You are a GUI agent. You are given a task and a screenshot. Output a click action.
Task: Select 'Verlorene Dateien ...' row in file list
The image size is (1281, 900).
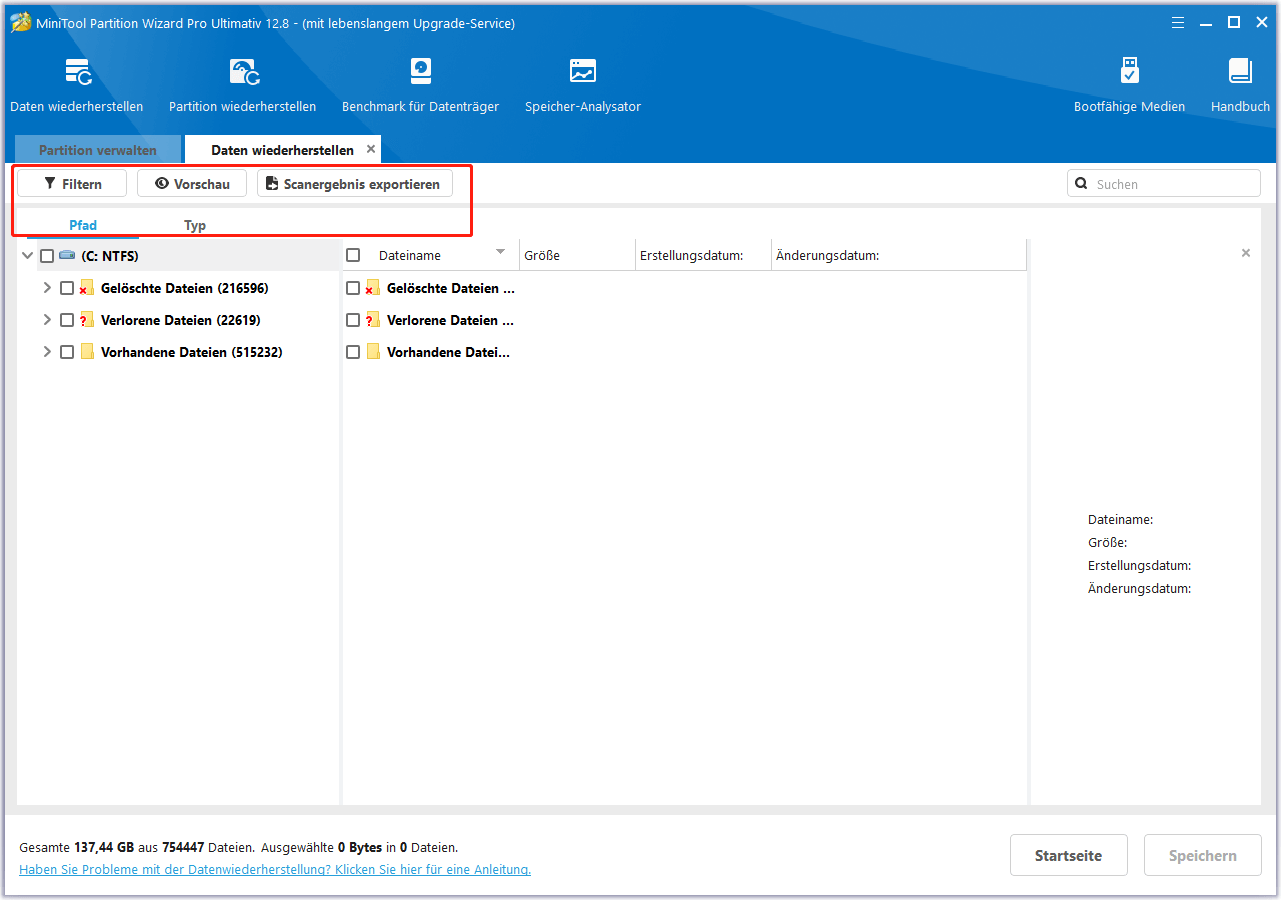451,320
